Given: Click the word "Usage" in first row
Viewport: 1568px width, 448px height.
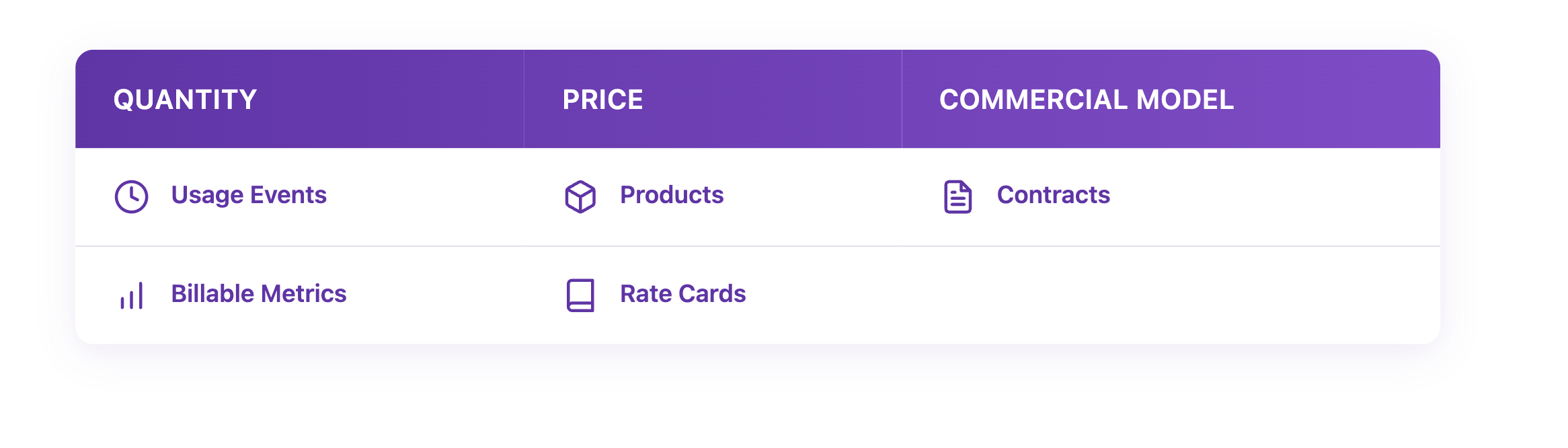Looking at the screenshot, I should point(207,195).
